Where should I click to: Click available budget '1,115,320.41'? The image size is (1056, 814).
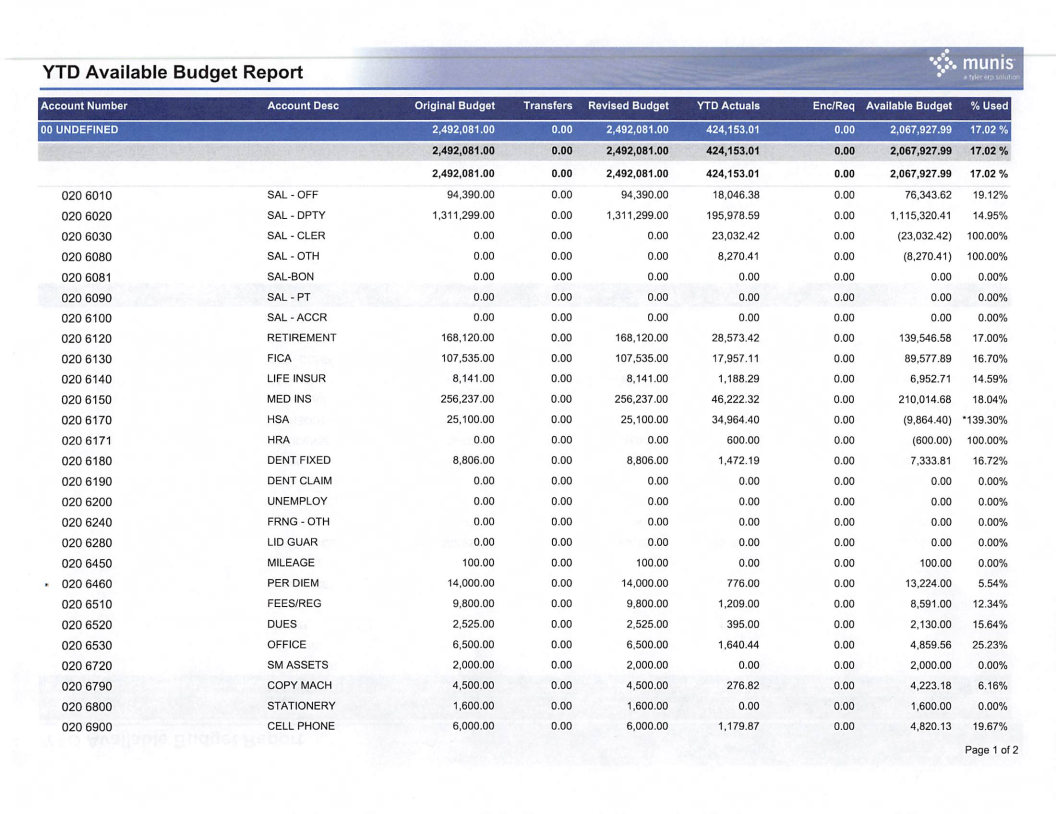[x=921, y=216]
